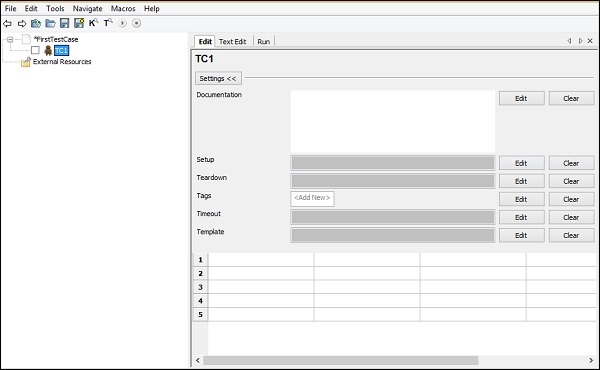
Task: Click the right tab-scroll arrow
Action: pos(580,41)
